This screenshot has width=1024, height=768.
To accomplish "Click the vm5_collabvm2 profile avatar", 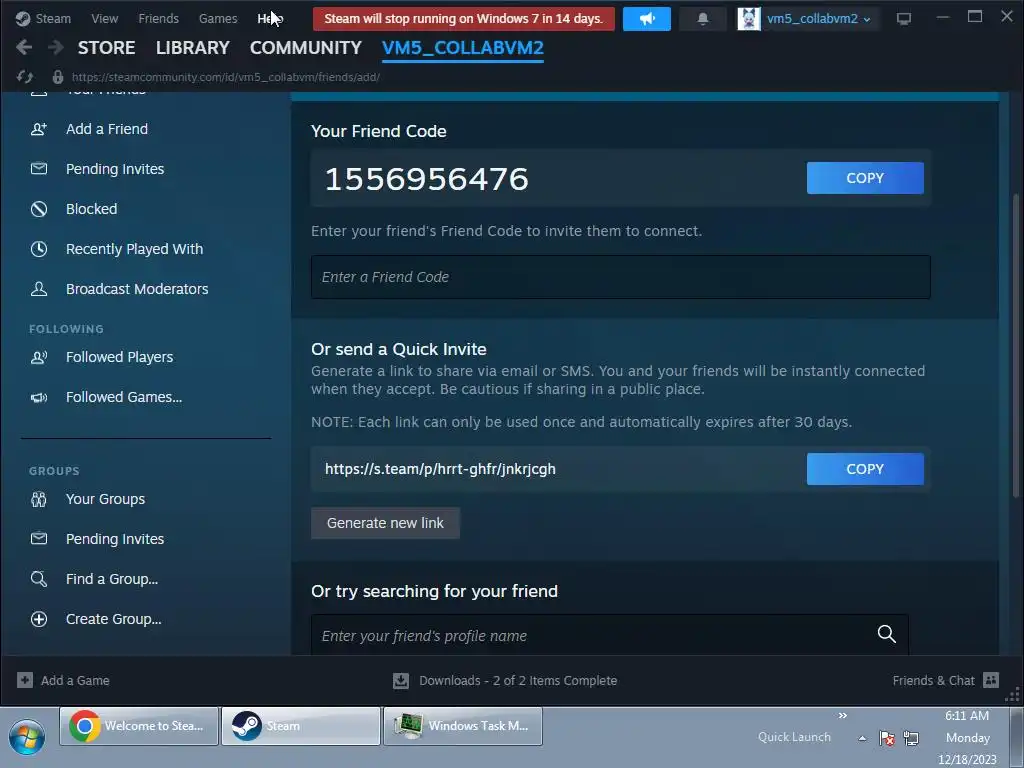I will tap(748, 18).
